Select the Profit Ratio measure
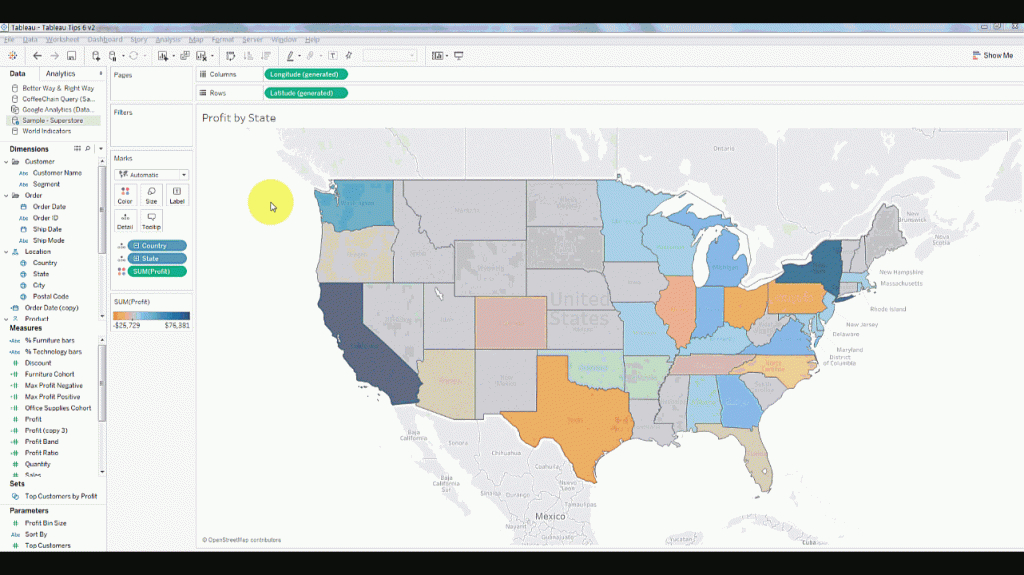 coord(42,453)
